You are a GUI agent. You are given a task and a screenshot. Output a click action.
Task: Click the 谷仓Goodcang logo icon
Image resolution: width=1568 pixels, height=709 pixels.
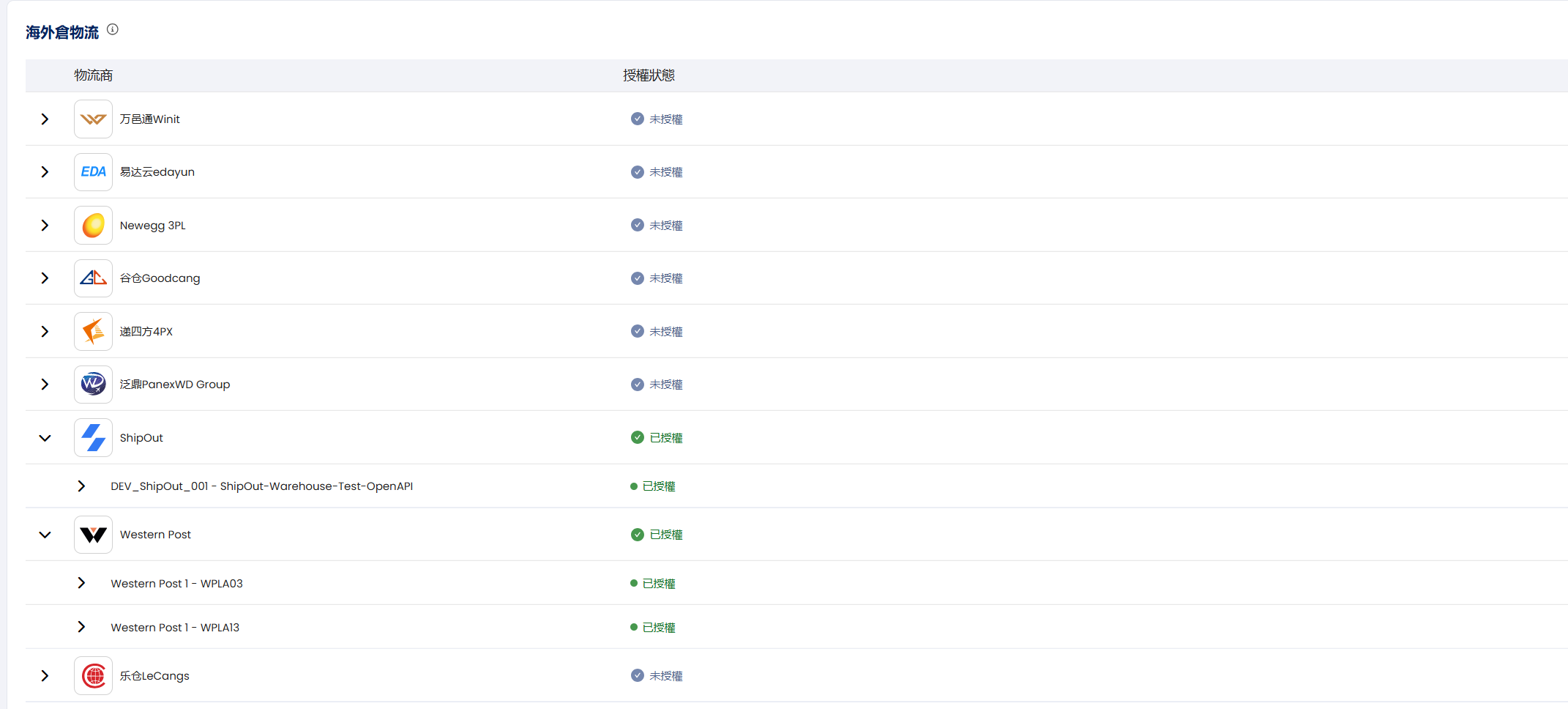pyautogui.click(x=93, y=278)
